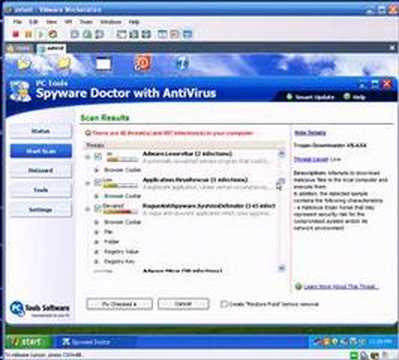Click the leftmost snapshot icon in VMware toolbar
This screenshot has width=399, height=360.
(75, 34)
